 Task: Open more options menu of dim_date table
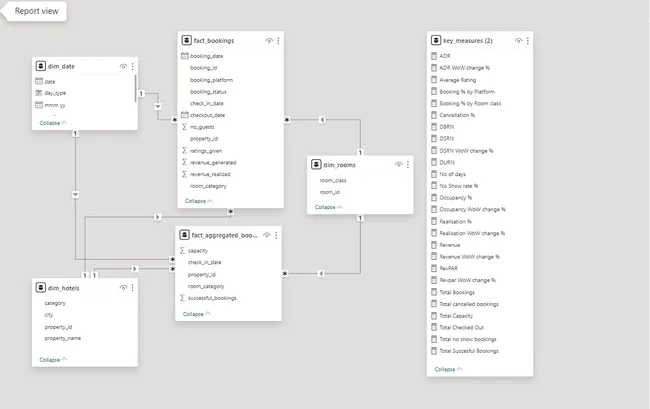coord(133,66)
